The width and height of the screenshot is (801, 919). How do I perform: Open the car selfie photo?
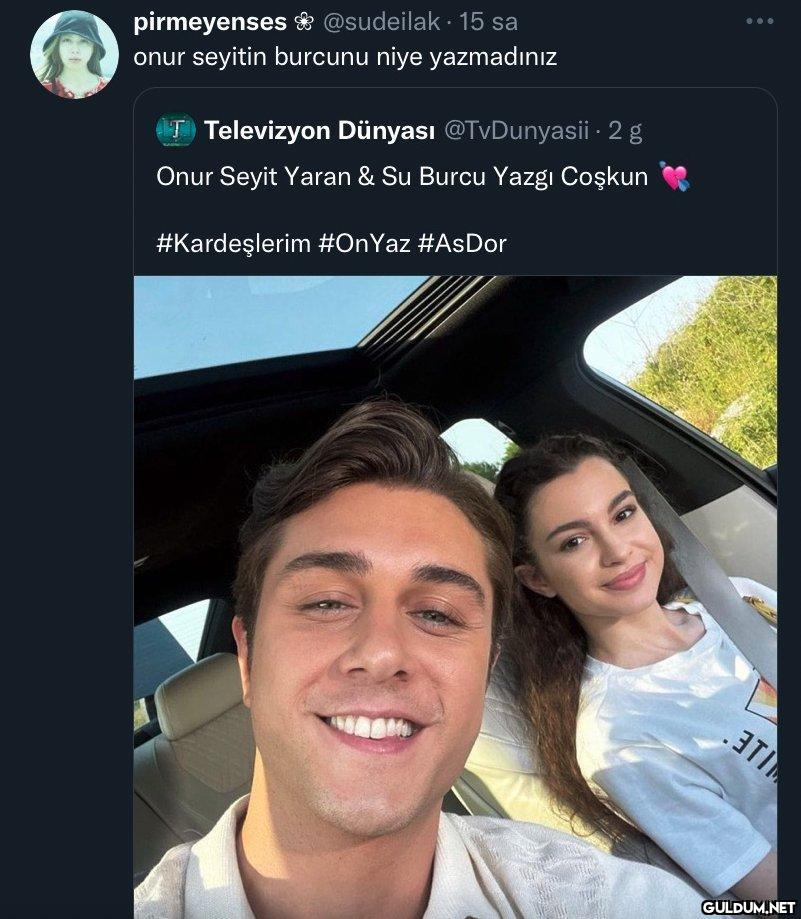455,600
